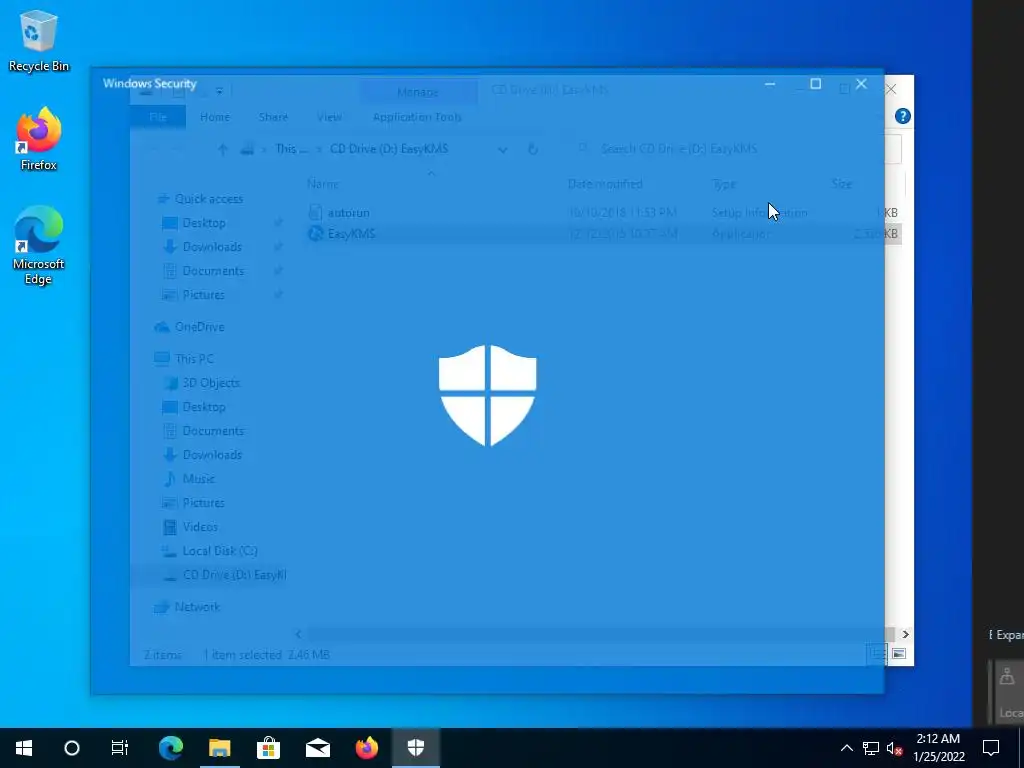This screenshot has height=768, width=1024.
Task: Close the File Explorer window behind
Action: pyautogui.click(x=891, y=89)
